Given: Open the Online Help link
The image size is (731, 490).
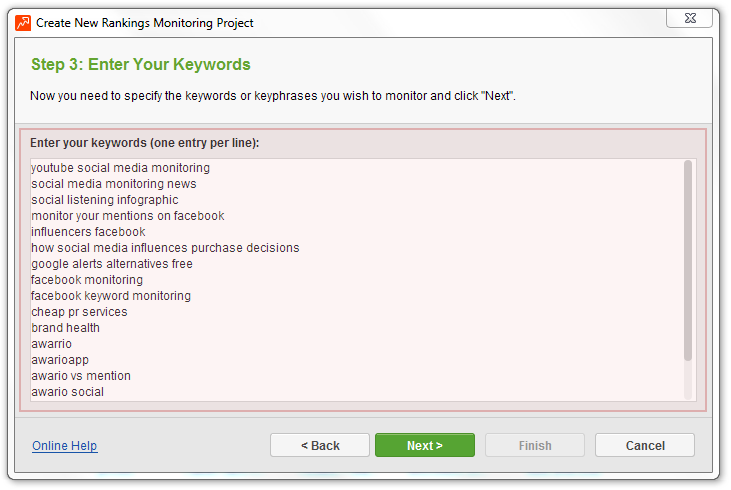Looking at the screenshot, I should tap(64, 446).
